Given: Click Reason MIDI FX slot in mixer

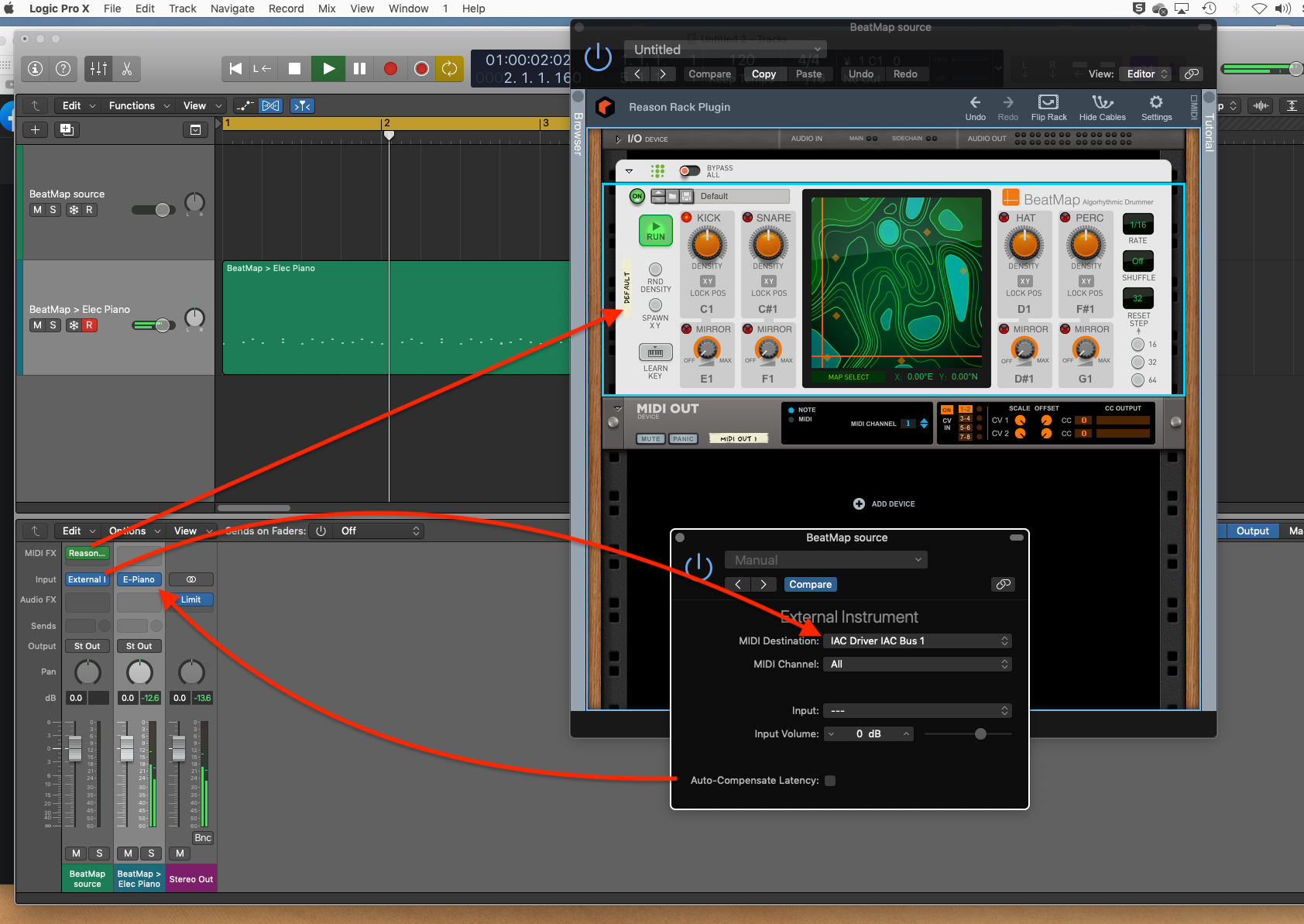Looking at the screenshot, I should tap(87, 553).
